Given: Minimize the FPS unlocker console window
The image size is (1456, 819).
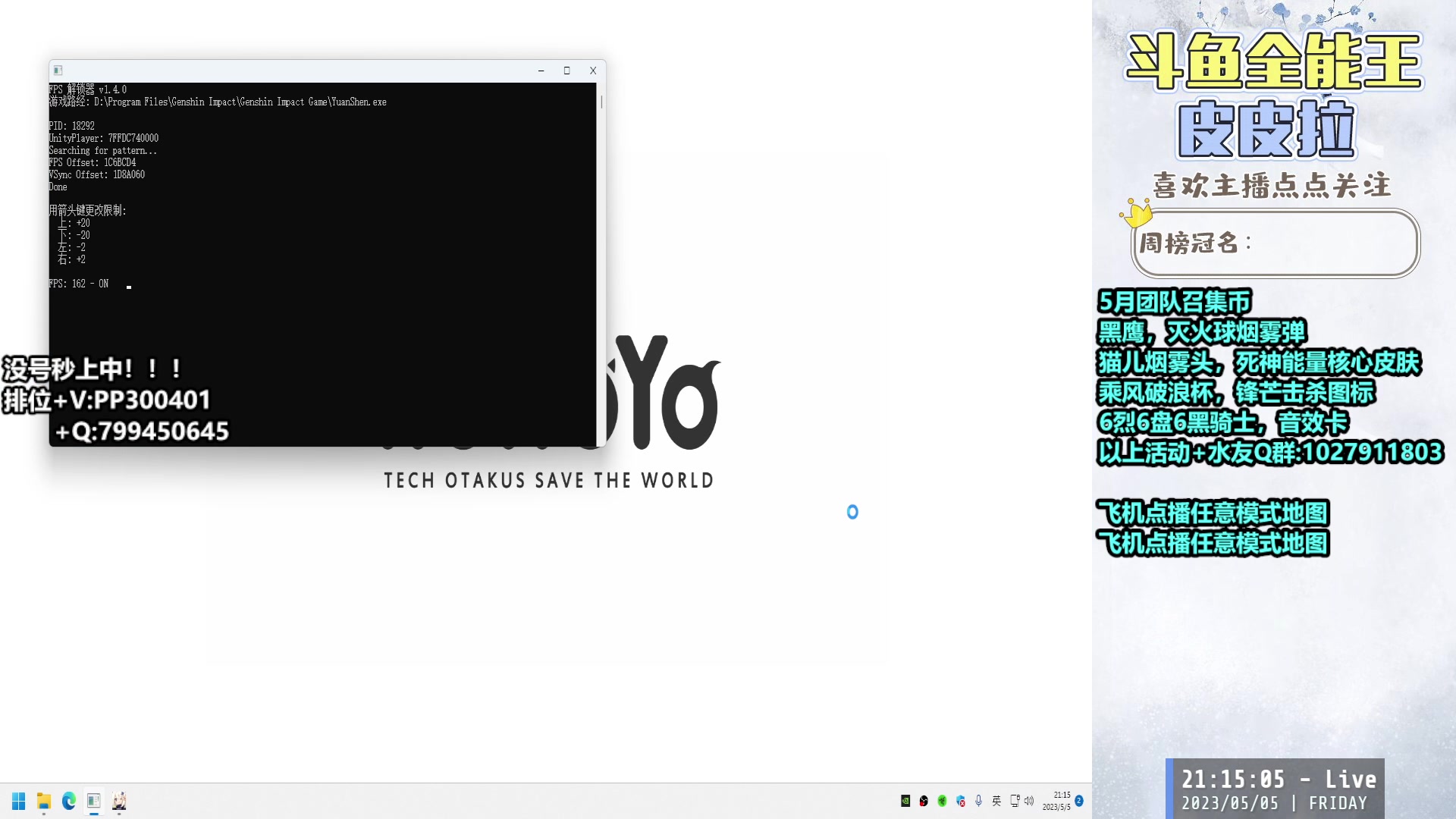Looking at the screenshot, I should click(541, 71).
